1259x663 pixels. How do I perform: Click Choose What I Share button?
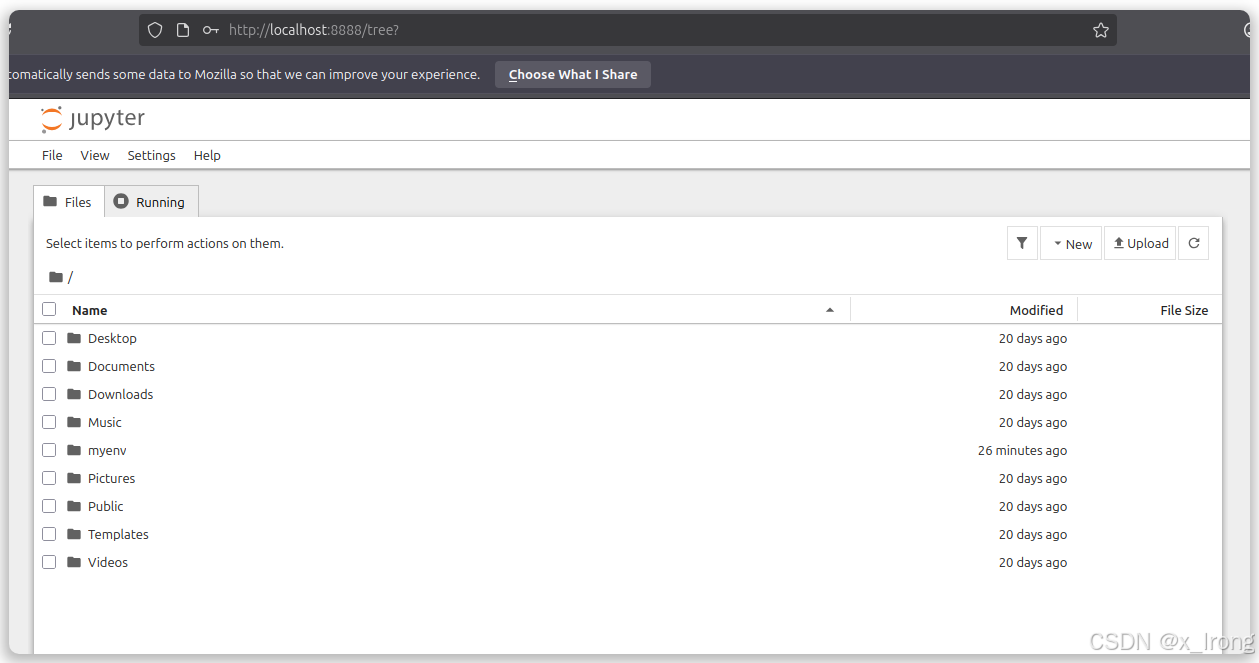[x=573, y=74]
